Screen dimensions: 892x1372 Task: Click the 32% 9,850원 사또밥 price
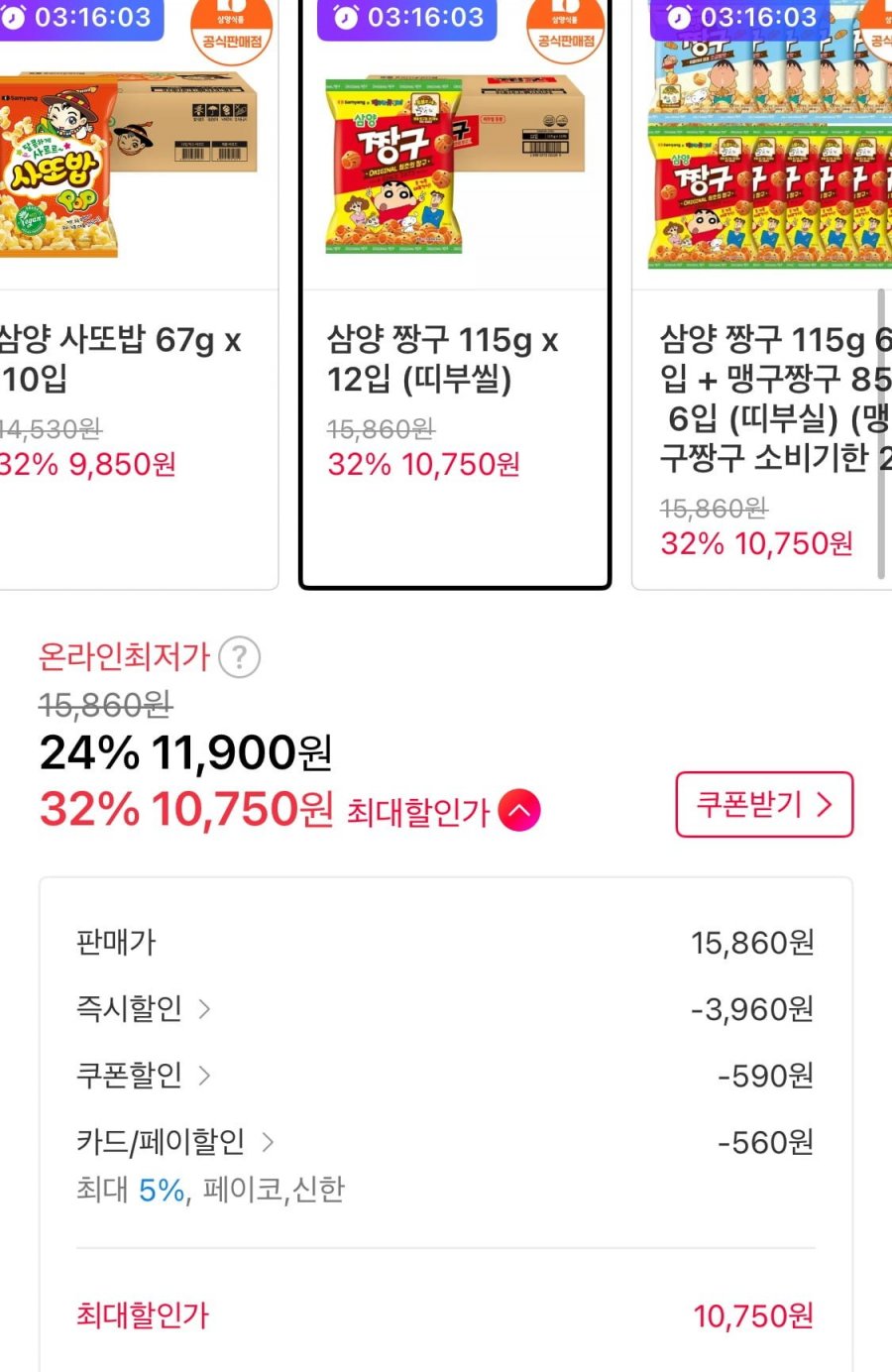pos(87,464)
